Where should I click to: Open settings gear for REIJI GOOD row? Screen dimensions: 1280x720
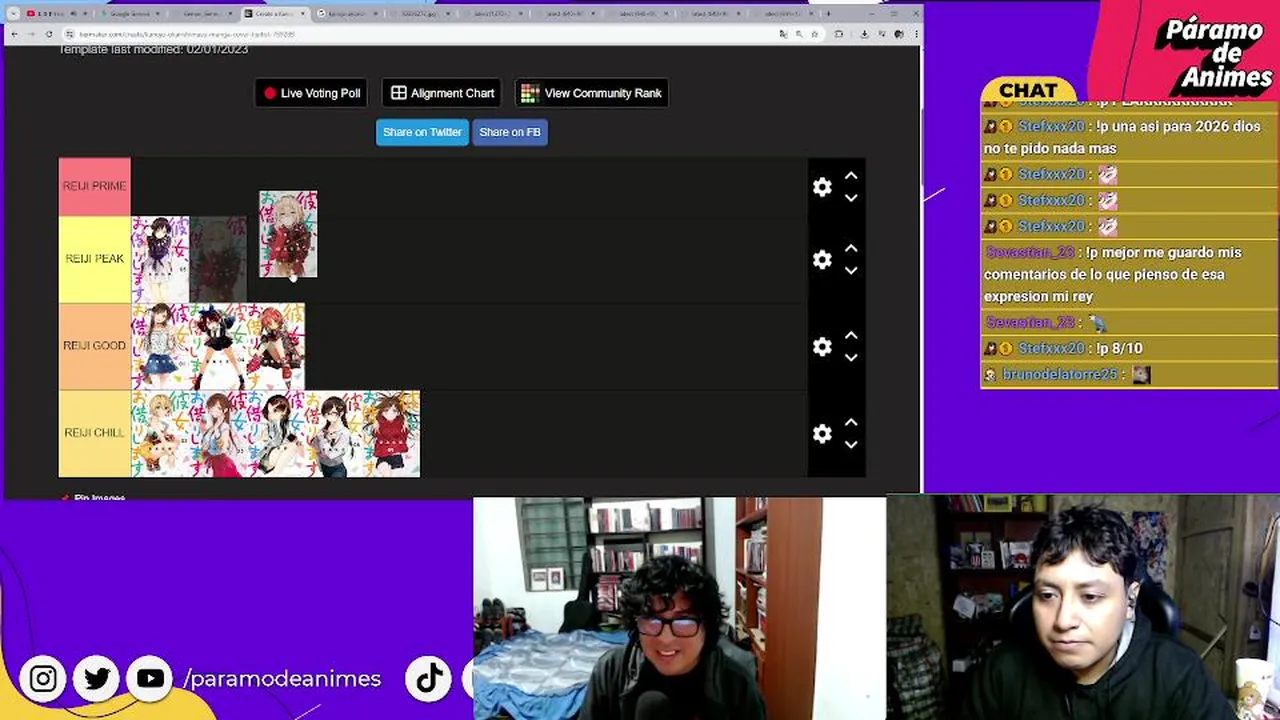[822, 347]
